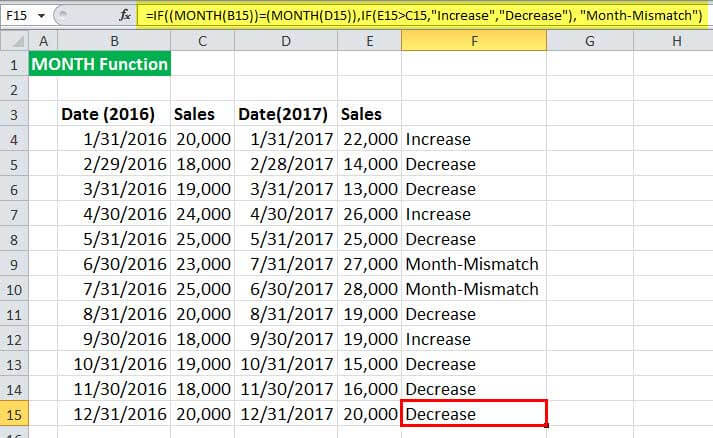Click the MONTH Function title cell
713x438 pixels.
(100, 64)
